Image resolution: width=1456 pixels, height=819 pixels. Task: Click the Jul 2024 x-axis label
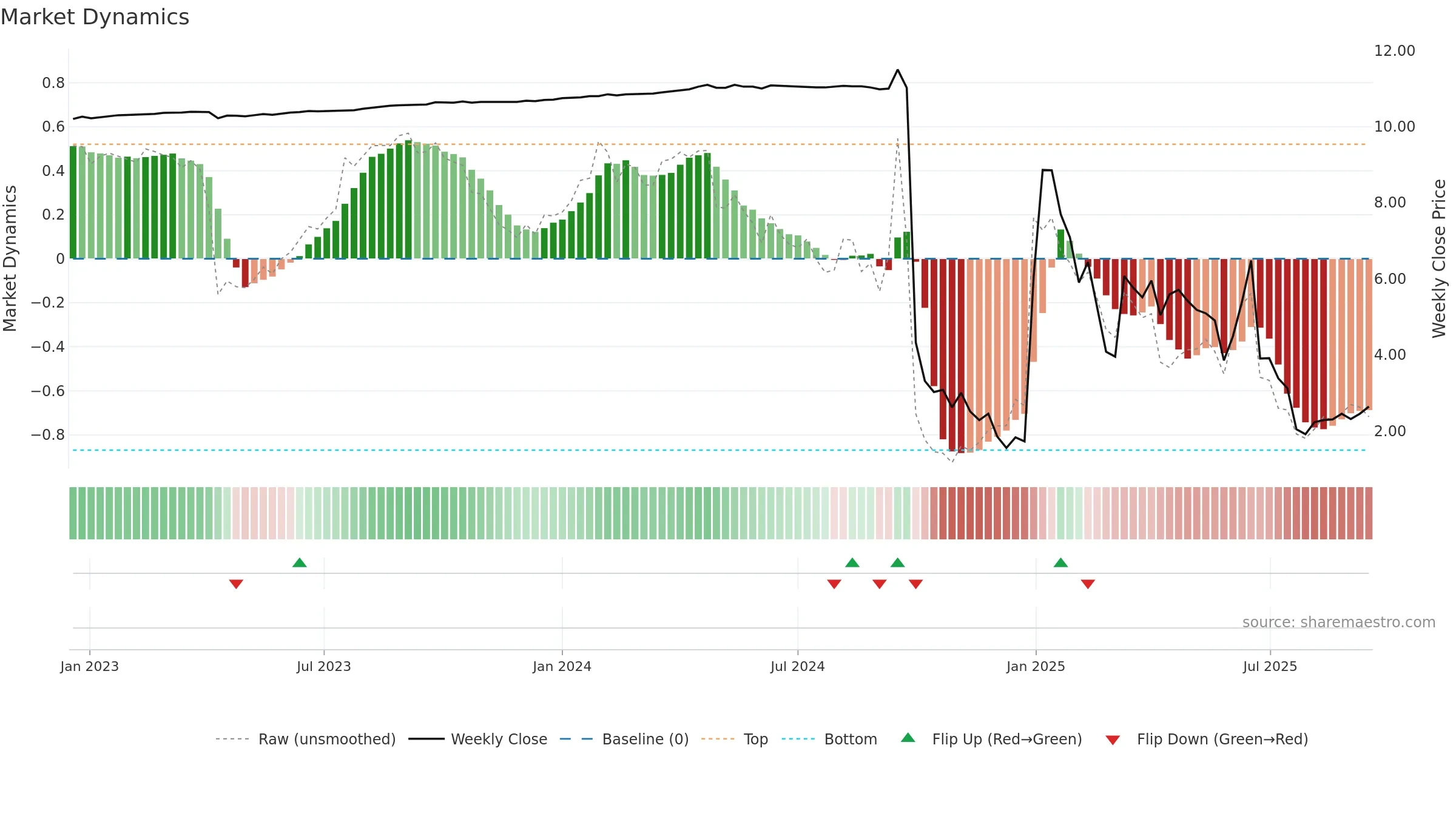798,666
